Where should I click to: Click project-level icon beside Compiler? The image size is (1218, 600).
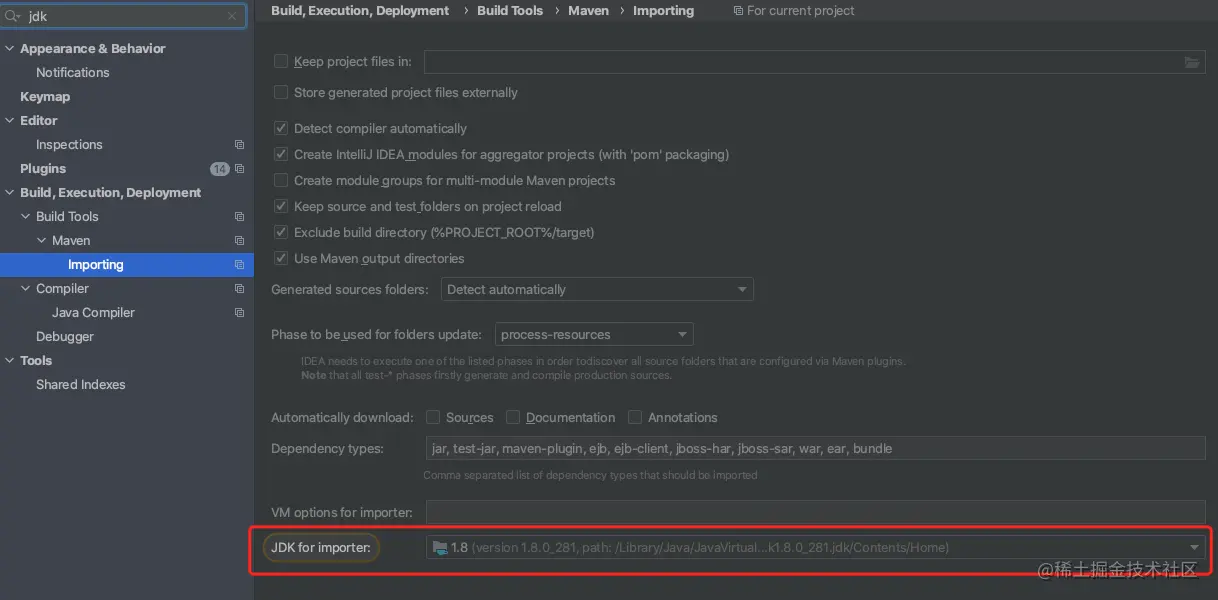tap(239, 289)
